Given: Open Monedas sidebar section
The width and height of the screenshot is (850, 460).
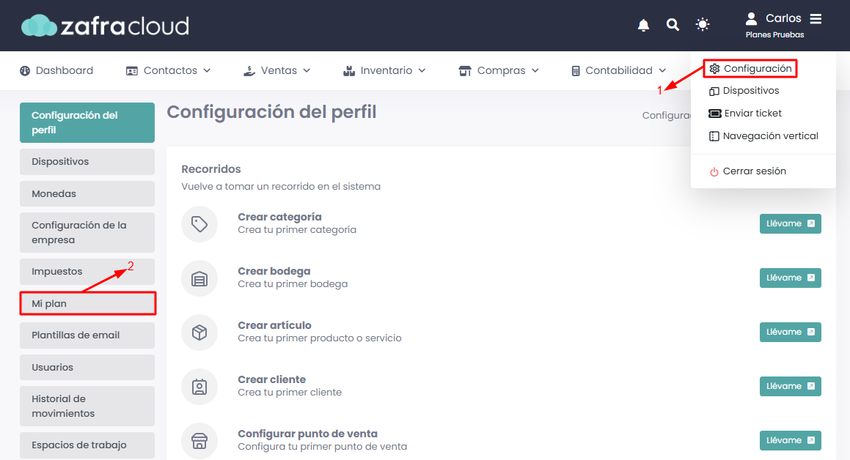Looking at the screenshot, I should click(87, 193).
